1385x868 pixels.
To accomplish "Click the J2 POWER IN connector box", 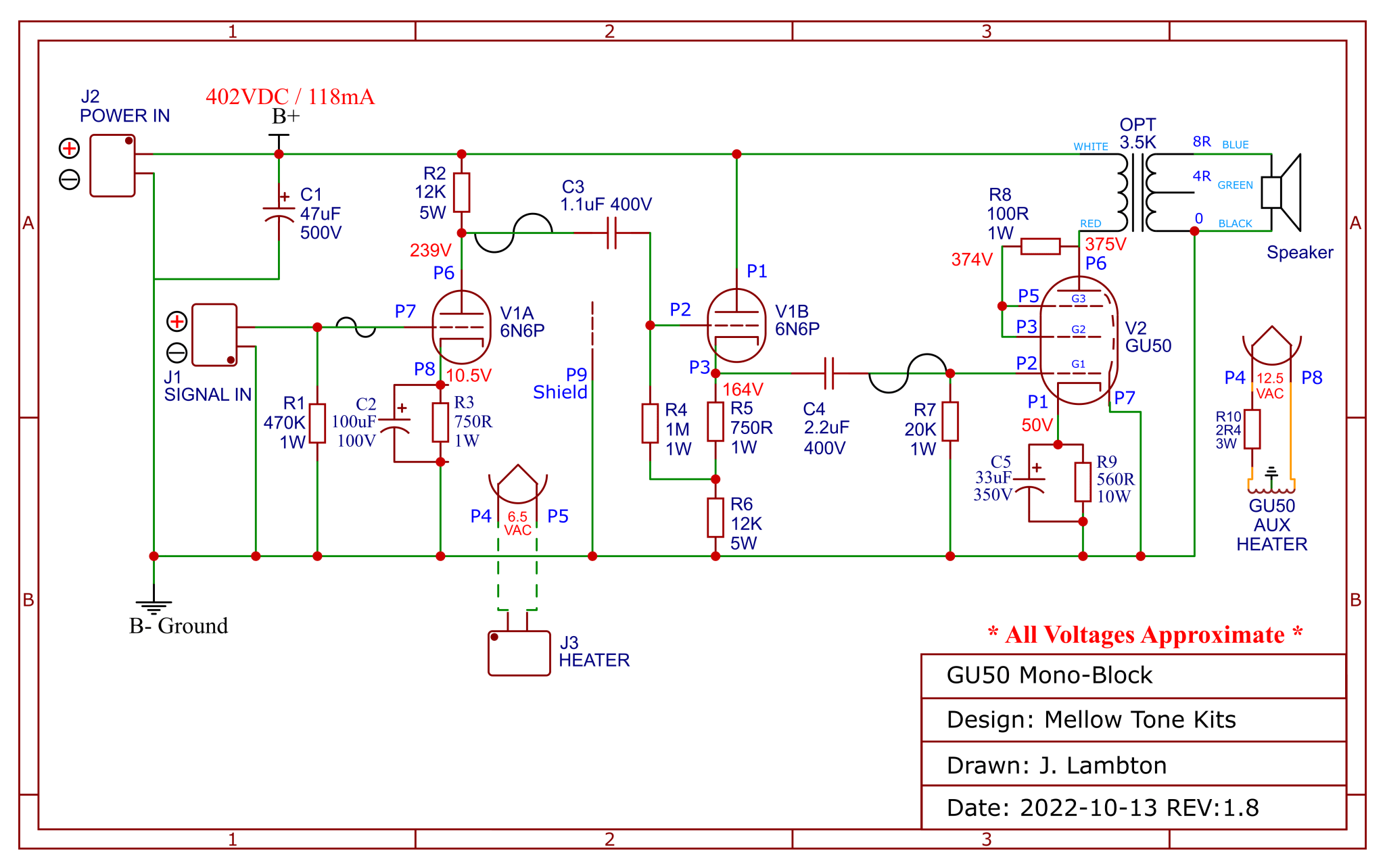I will (x=112, y=166).
